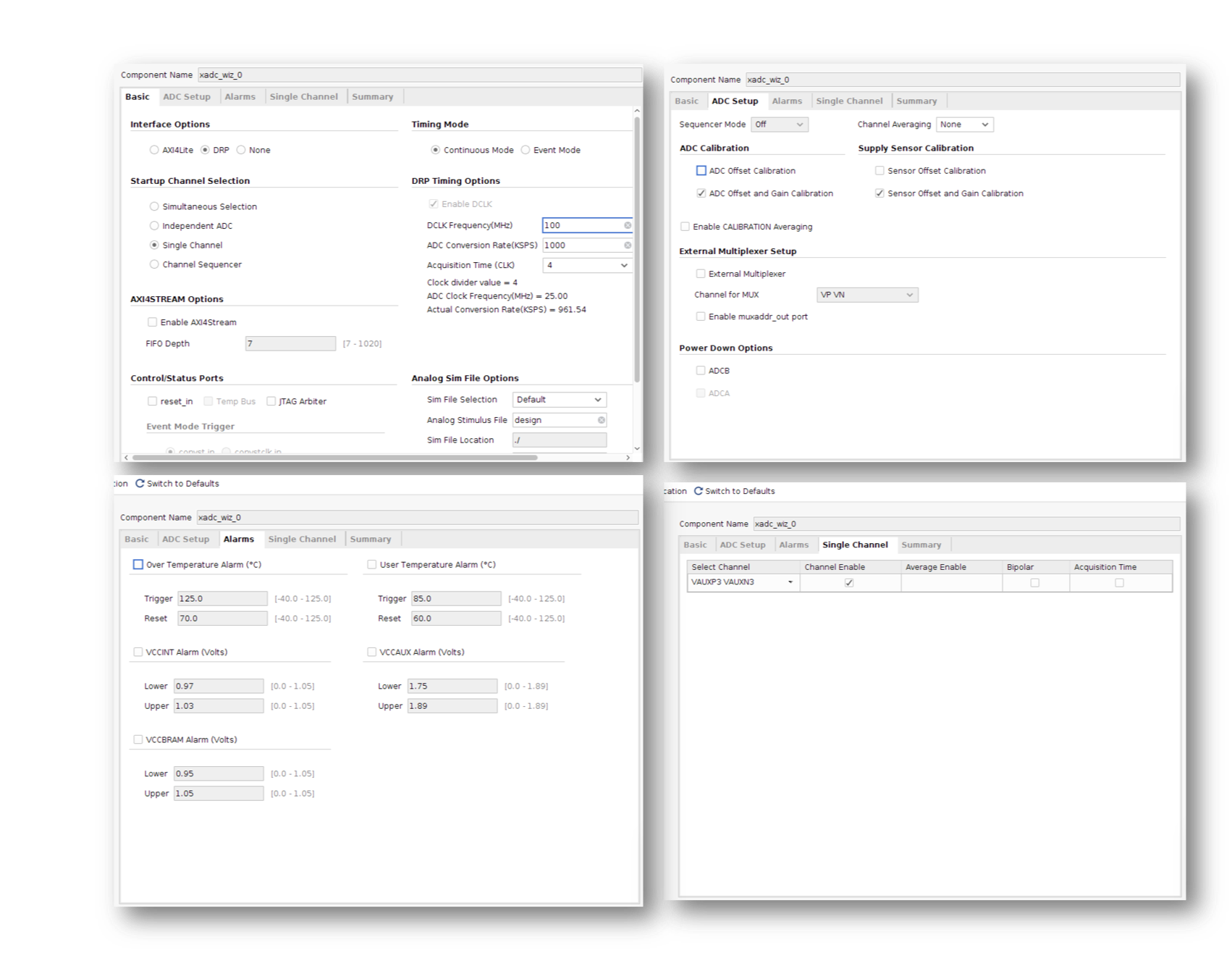This screenshot has width=1232, height=953.
Task: Click the scroll-down arrow in the Basic panel
Action: [x=637, y=448]
